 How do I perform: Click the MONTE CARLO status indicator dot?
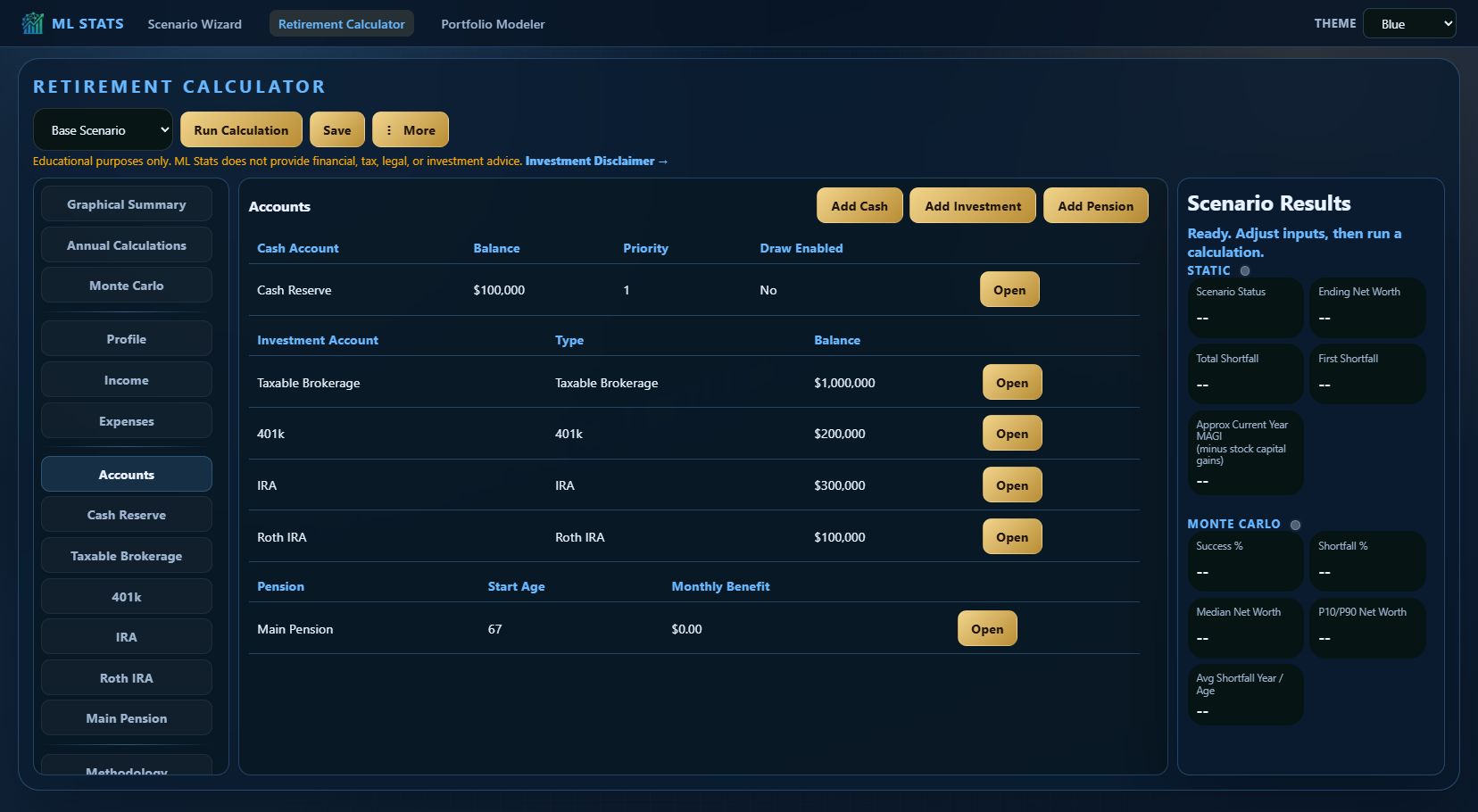tap(1295, 525)
